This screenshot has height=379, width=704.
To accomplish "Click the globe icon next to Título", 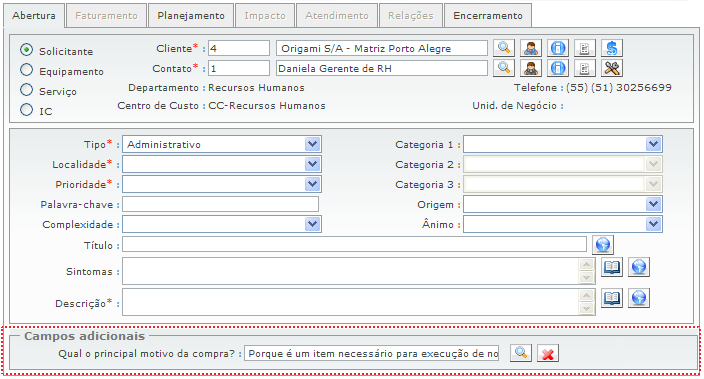I will (603, 245).
